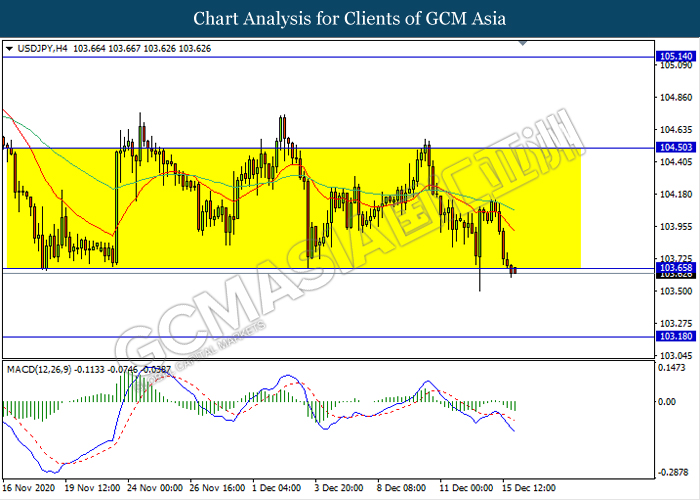Click the dropdown triangle beside USDJPY,H4
This screenshot has width=700, height=500.
[9, 49]
